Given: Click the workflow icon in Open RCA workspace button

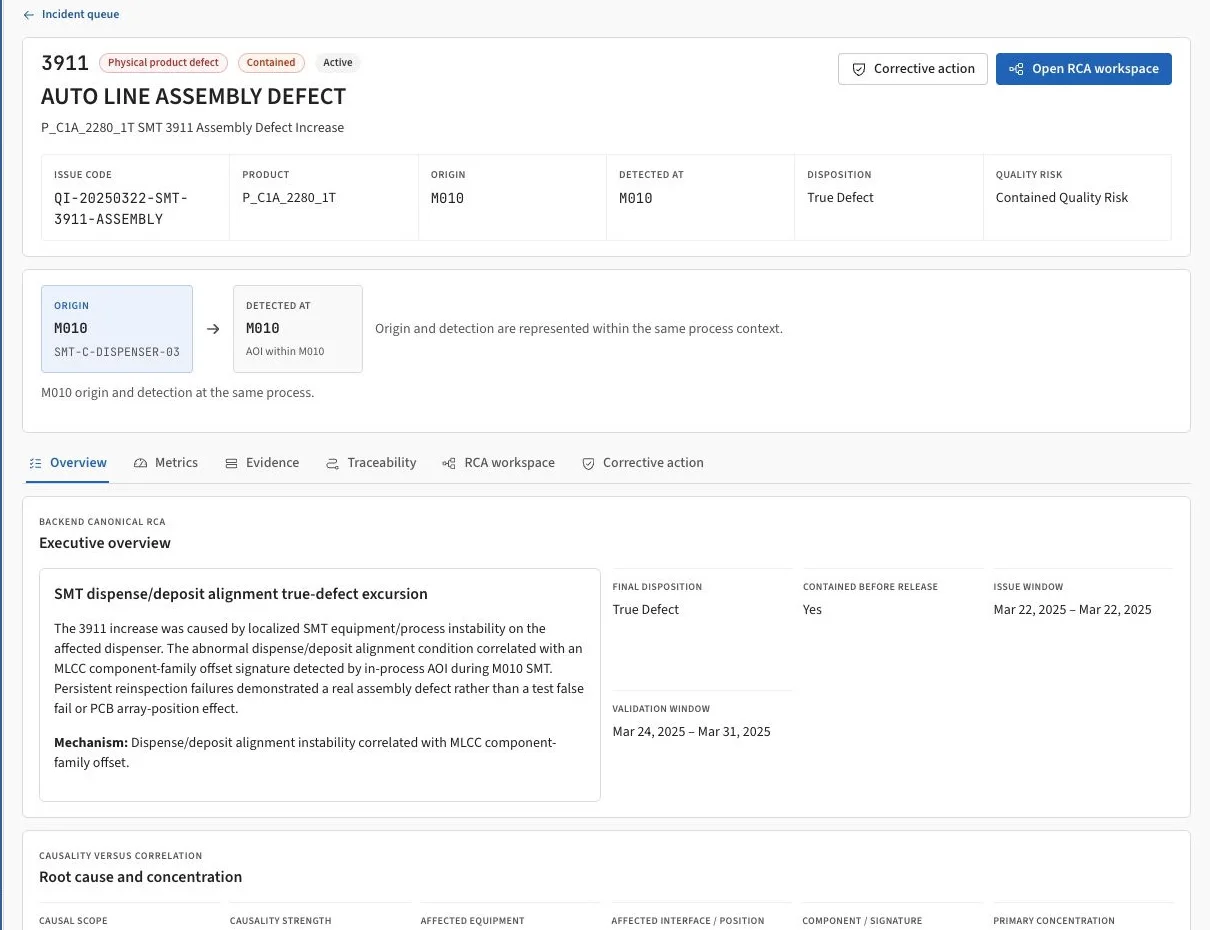Looking at the screenshot, I should point(1016,69).
